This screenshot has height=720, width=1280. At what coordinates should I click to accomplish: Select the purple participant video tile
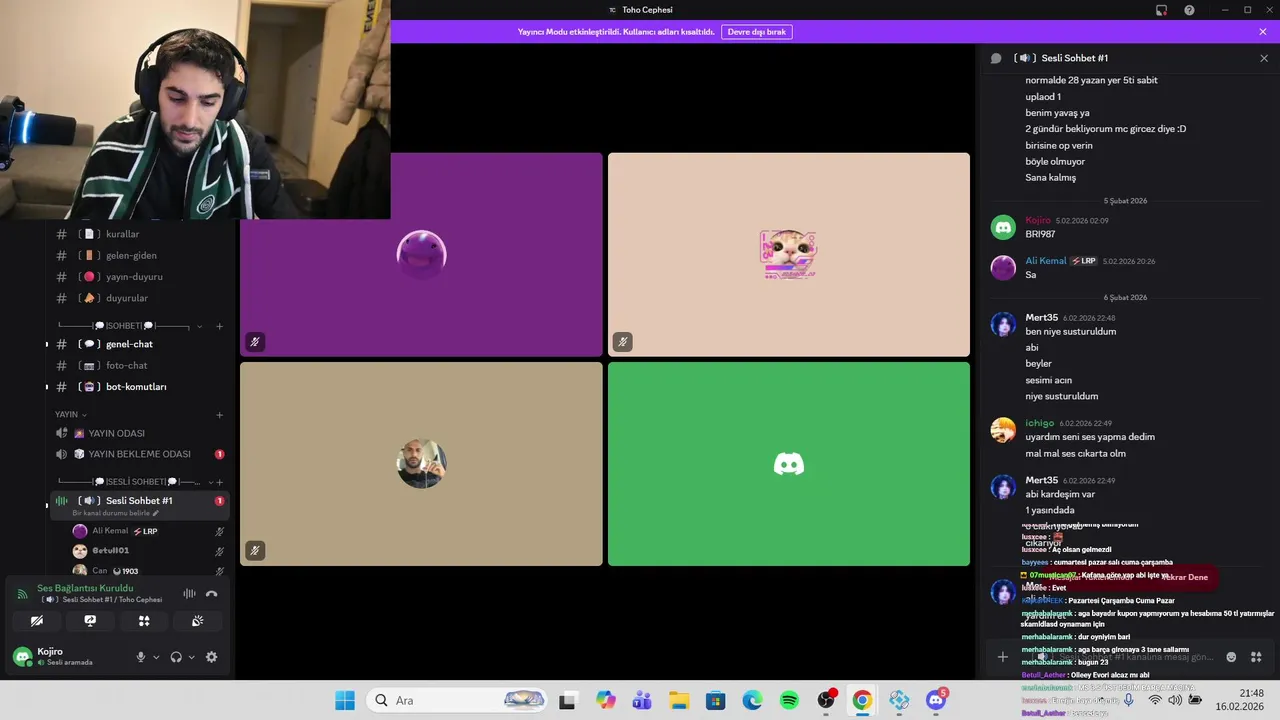[421, 254]
